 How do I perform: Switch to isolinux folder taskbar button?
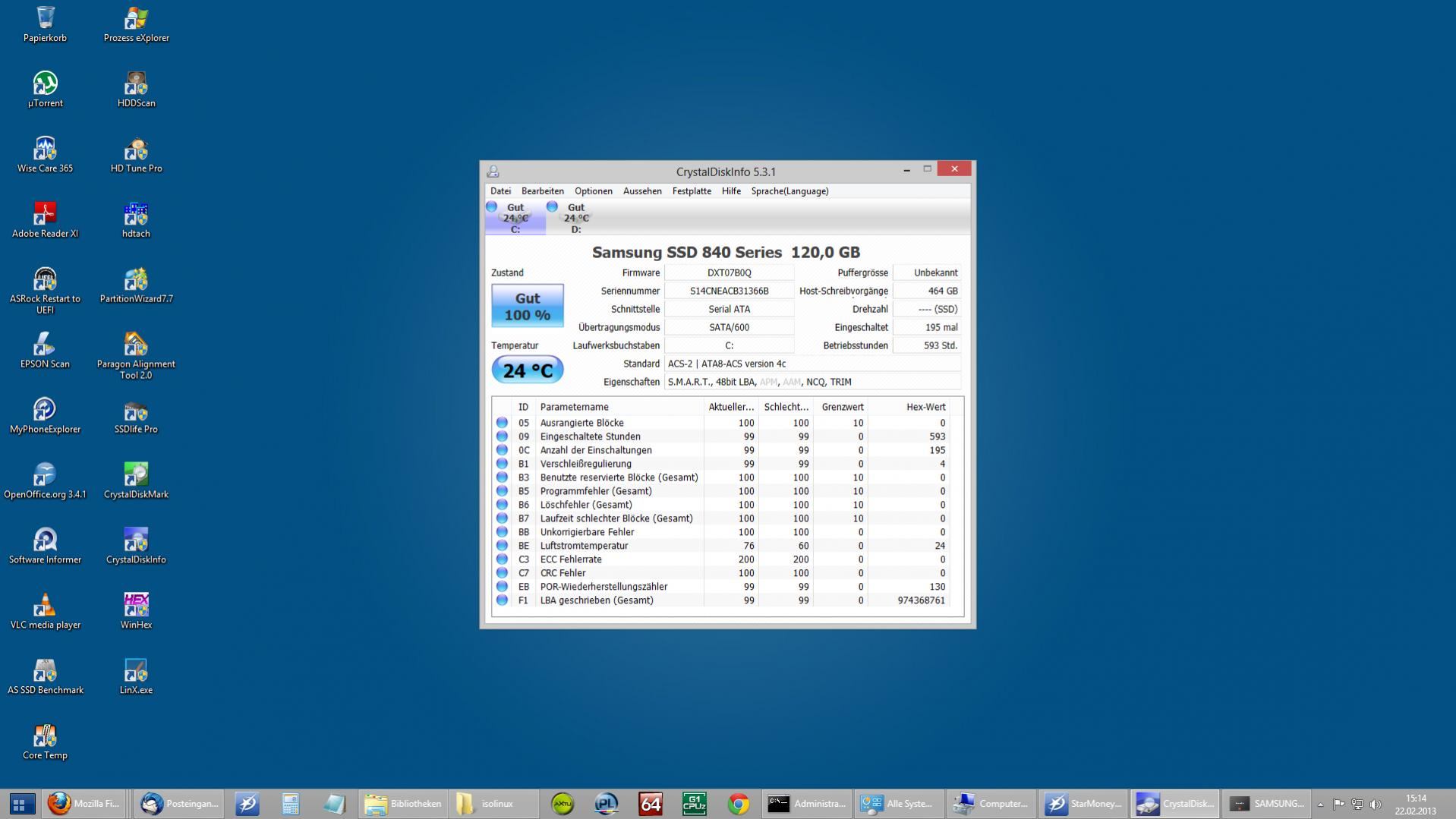coord(493,804)
